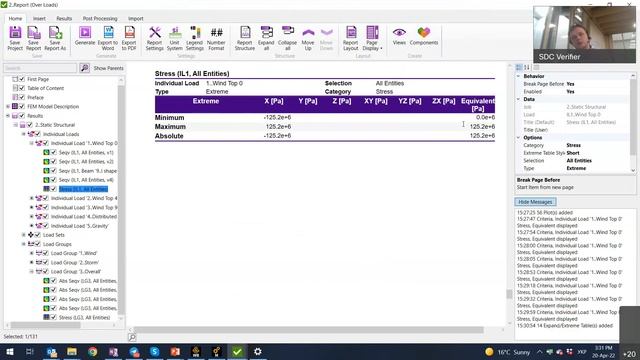Toggle the Preface checkbox
The image size is (640, 360).
[22, 97]
